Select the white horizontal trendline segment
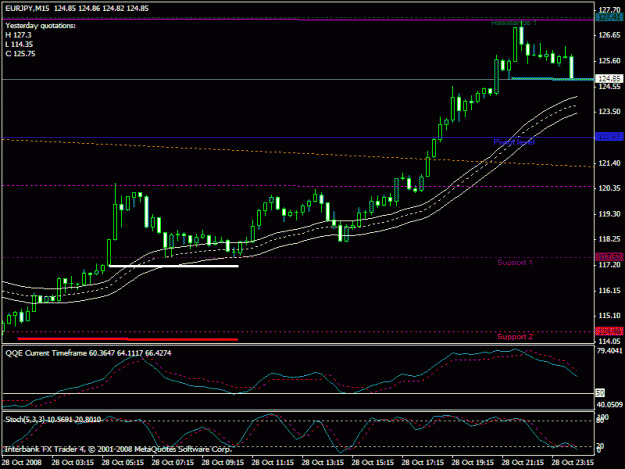Viewport: 625px width, 469px height. tap(173, 266)
